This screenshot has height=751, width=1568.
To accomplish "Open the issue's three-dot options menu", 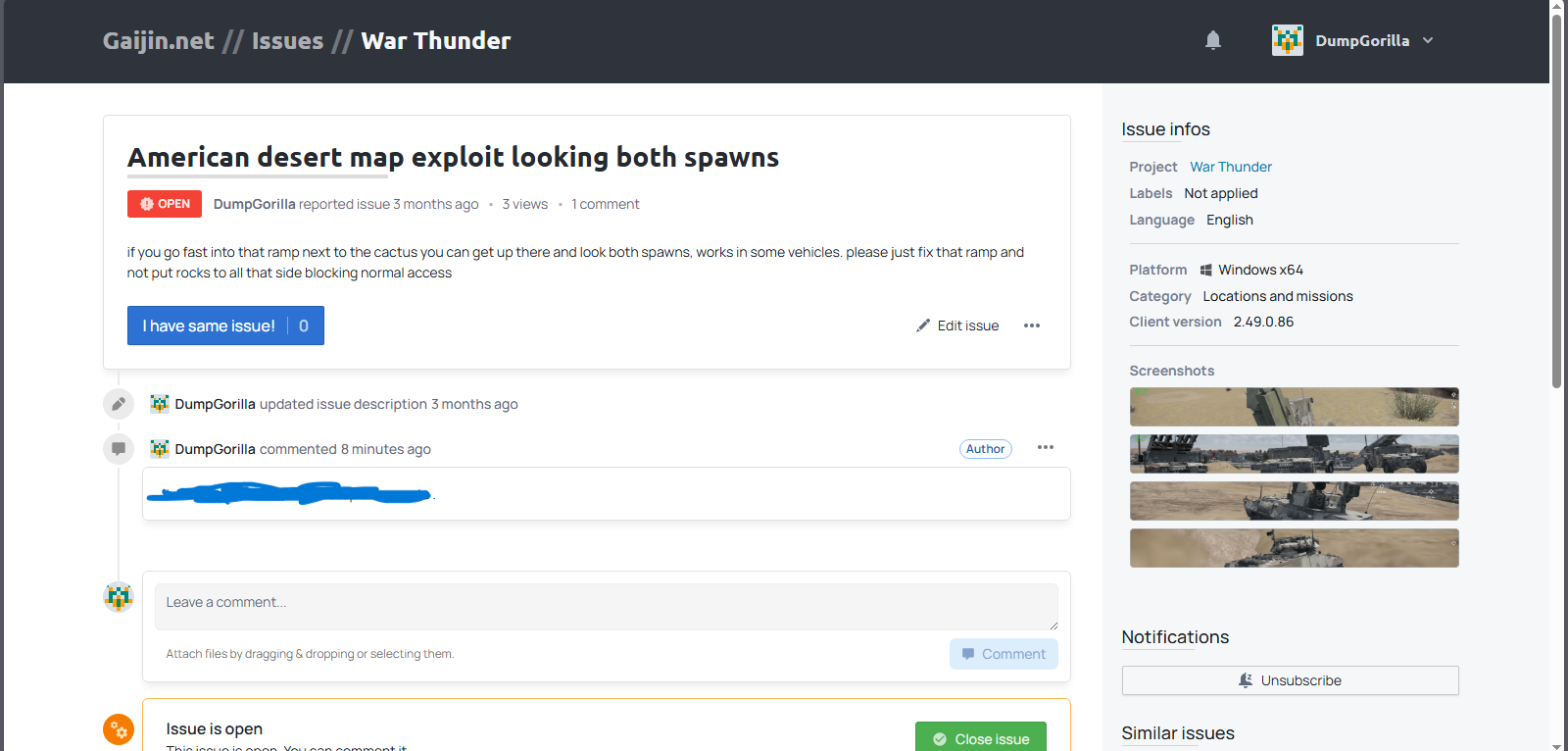I will [1032, 325].
